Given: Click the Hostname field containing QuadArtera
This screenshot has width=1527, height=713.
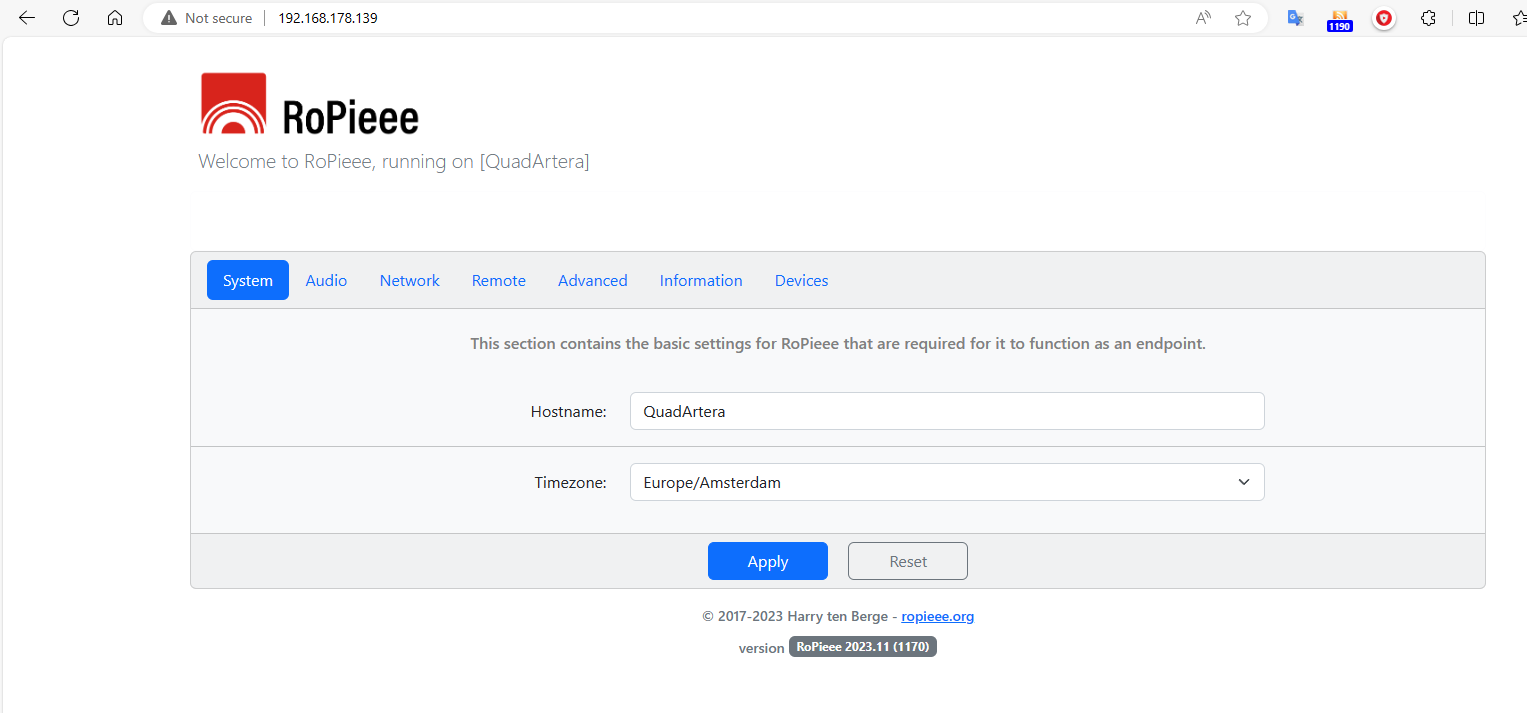Looking at the screenshot, I should pos(947,411).
